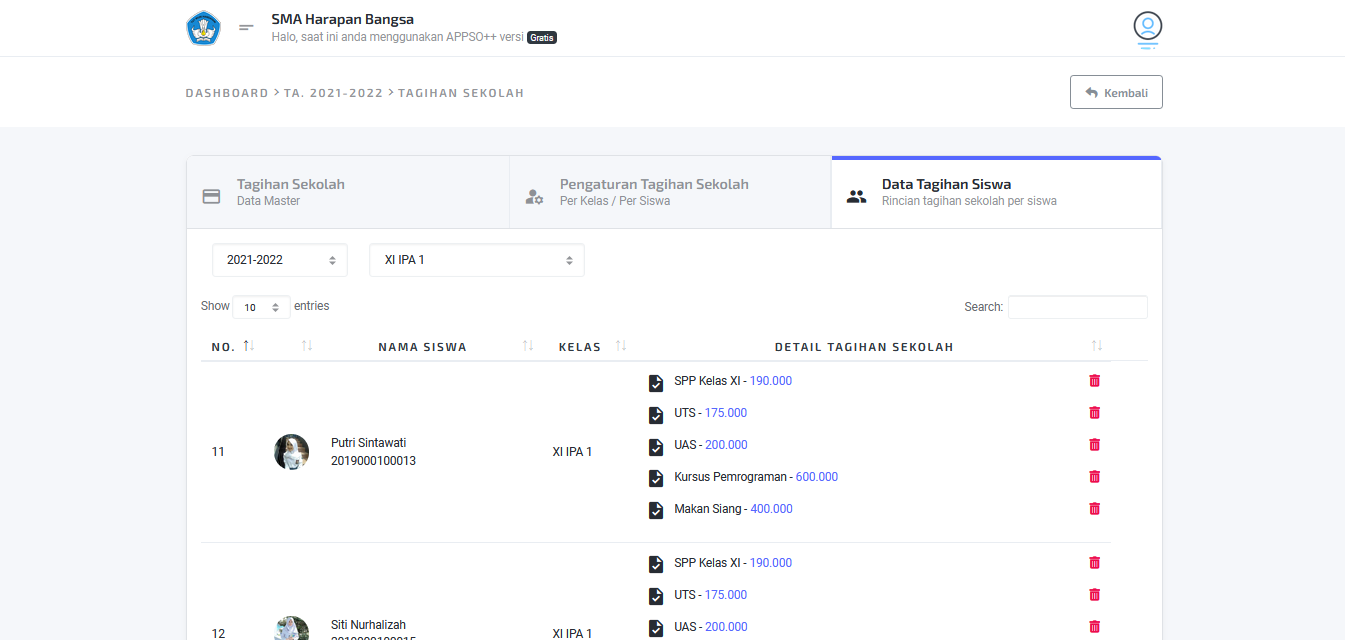Image resolution: width=1345 pixels, height=640 pixels.
Task: Click Putri Sintawati's profile photo
Action: coord(291,452)
